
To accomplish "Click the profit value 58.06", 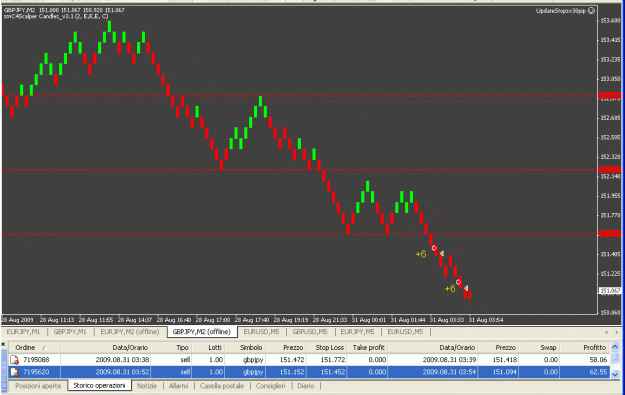I will pyautogui.click(x=598, y=360).
